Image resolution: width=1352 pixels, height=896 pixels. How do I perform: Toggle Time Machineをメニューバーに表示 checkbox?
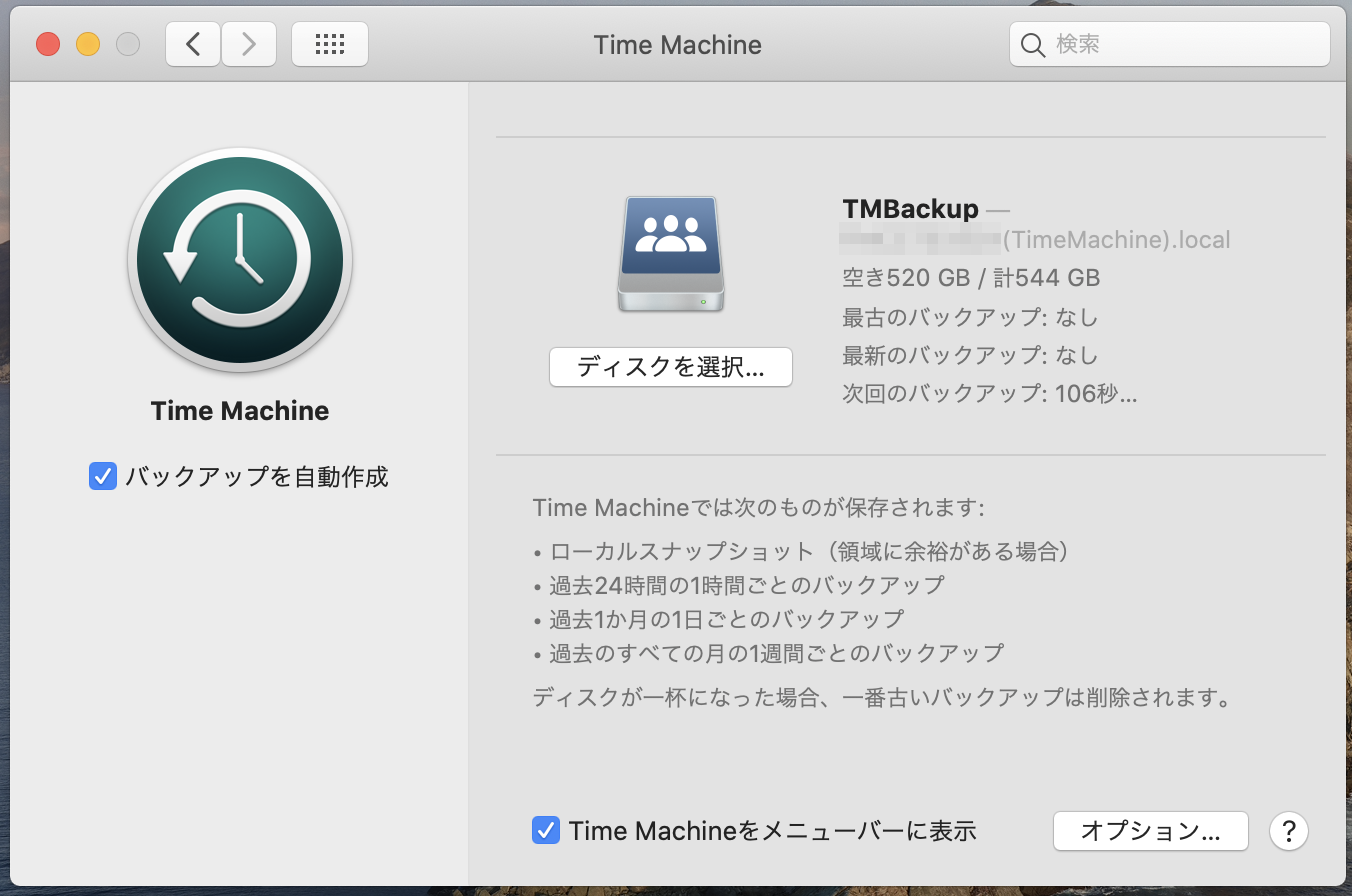click(545, 830)
